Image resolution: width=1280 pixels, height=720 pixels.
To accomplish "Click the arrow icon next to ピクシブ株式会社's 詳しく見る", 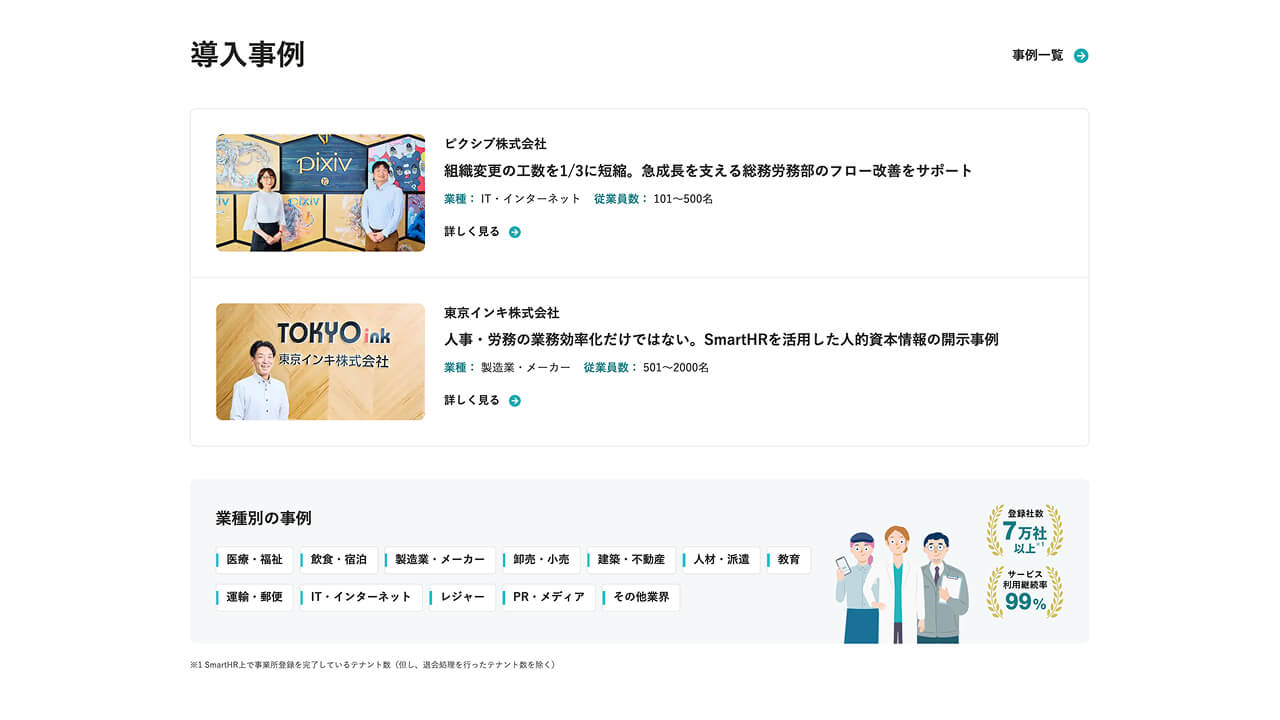I will (x=513, y=231).
